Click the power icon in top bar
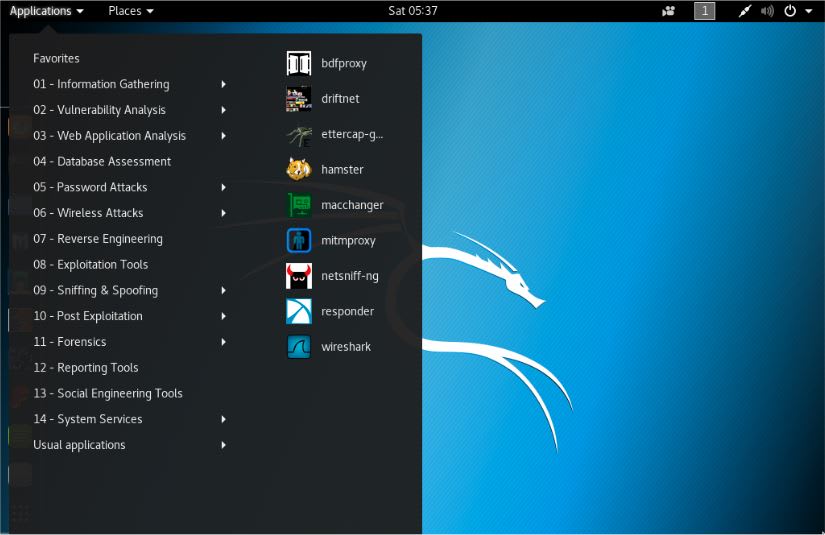825x535 pixels. (790, 11)
